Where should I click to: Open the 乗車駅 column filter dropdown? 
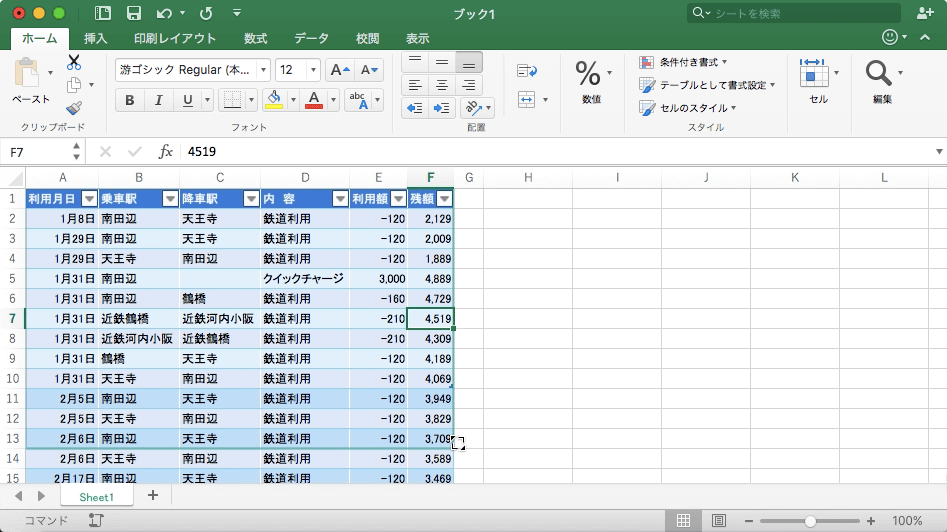[170, 199]
